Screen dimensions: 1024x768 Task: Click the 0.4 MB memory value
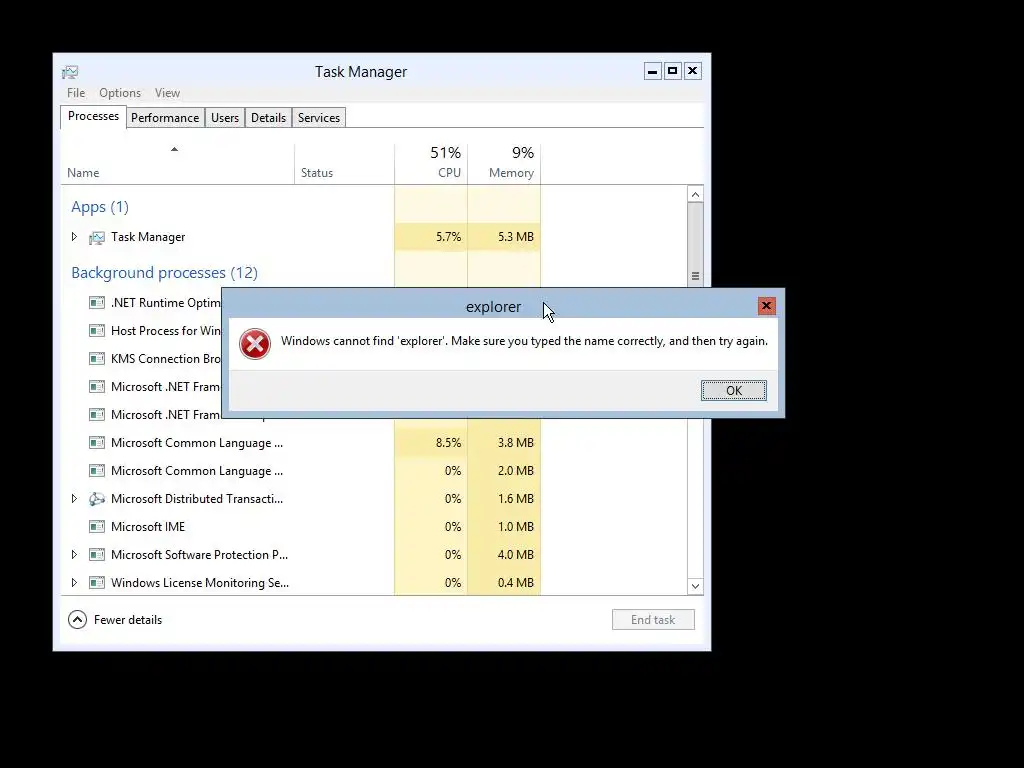click(515, 583)
